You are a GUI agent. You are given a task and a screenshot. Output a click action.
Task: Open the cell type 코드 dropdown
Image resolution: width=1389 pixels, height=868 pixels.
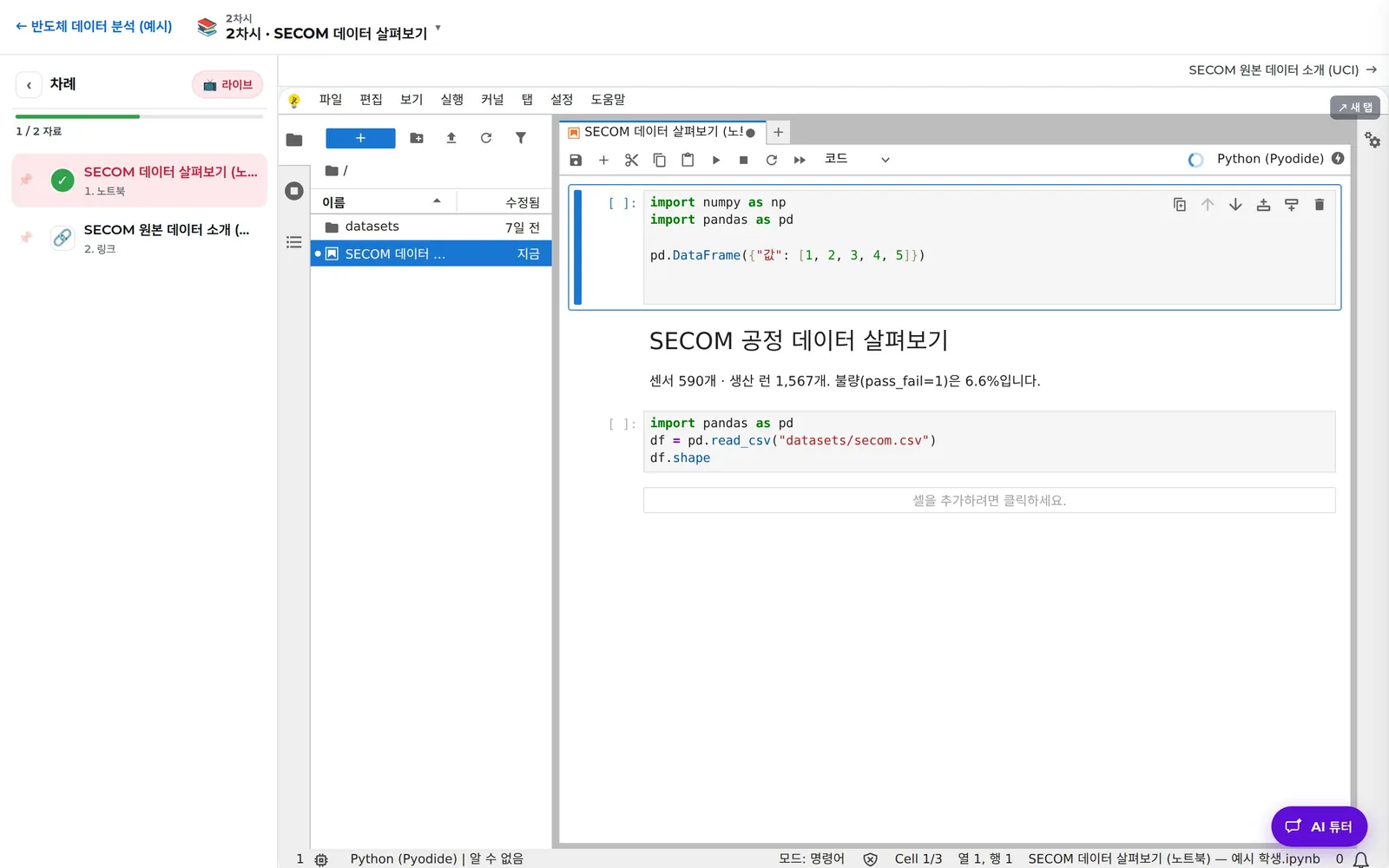tap(857, 159)
